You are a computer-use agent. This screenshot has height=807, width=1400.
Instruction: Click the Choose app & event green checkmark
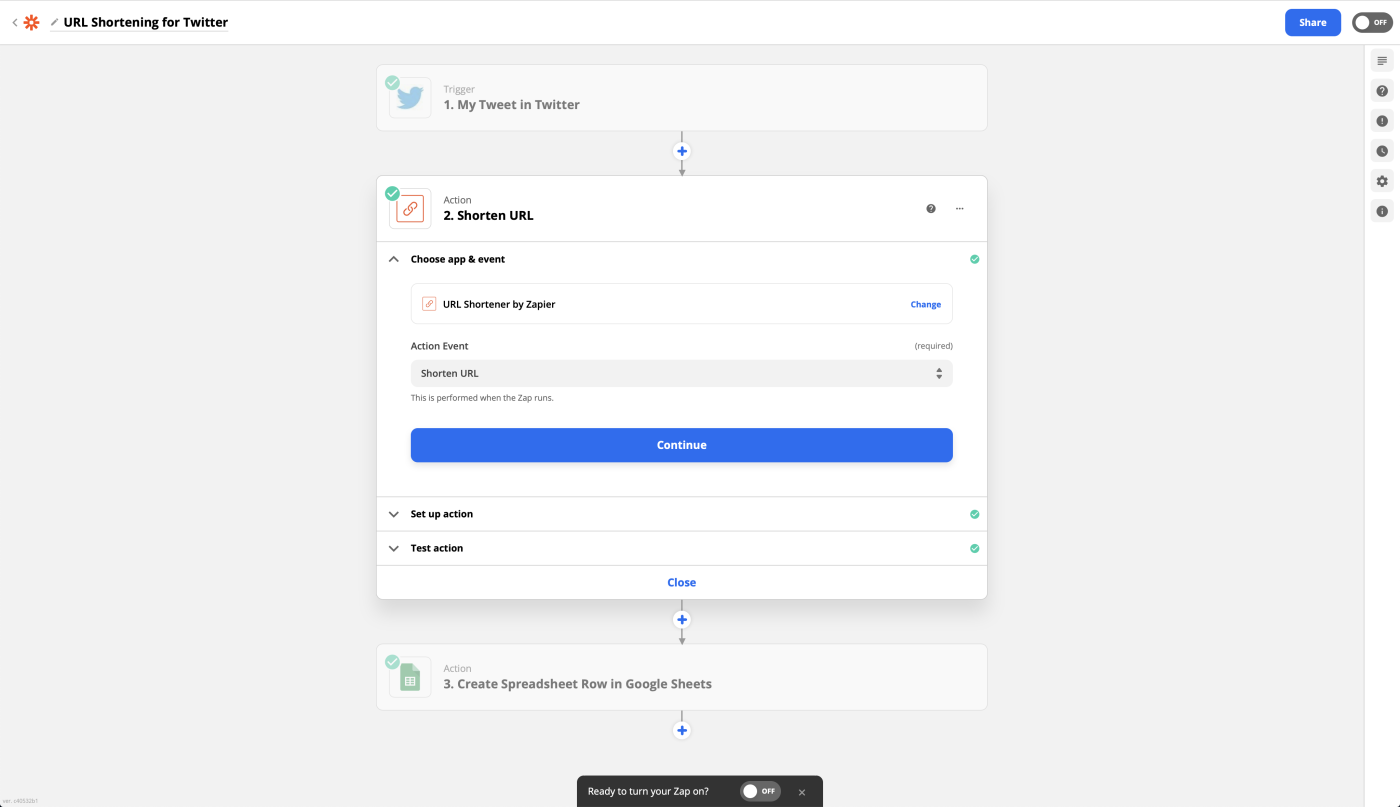pyautogui.click(x=975, y=259)
